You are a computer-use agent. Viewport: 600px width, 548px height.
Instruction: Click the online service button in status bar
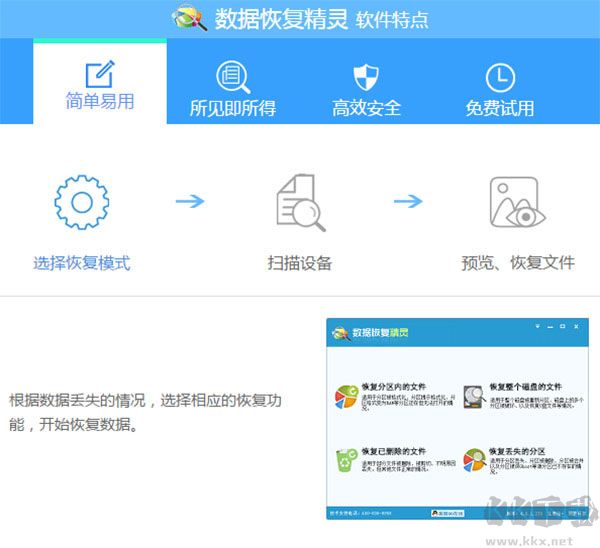pyautogui.click(x=448, y=513)
